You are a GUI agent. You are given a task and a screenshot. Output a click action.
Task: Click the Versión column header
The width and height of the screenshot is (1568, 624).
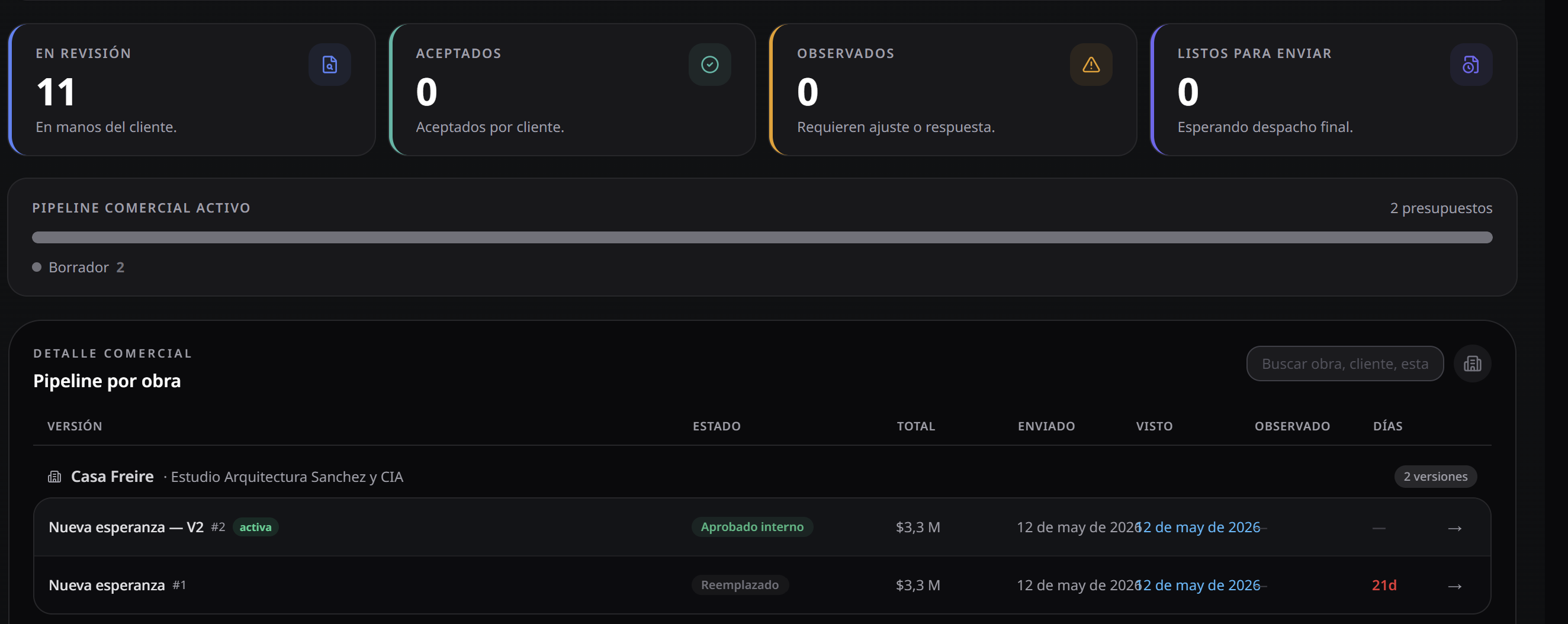[x=75, y=426]
